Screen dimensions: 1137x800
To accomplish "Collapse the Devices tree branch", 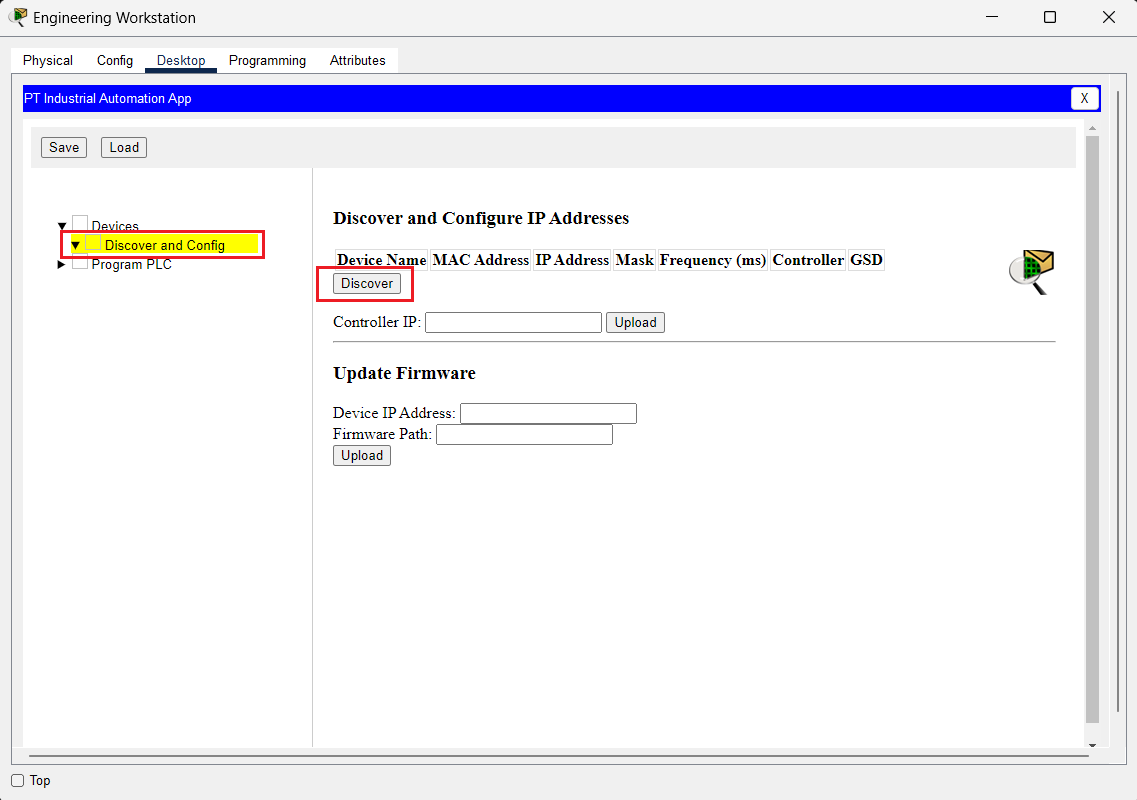I will pyautogui.click(x=62, y=225).
